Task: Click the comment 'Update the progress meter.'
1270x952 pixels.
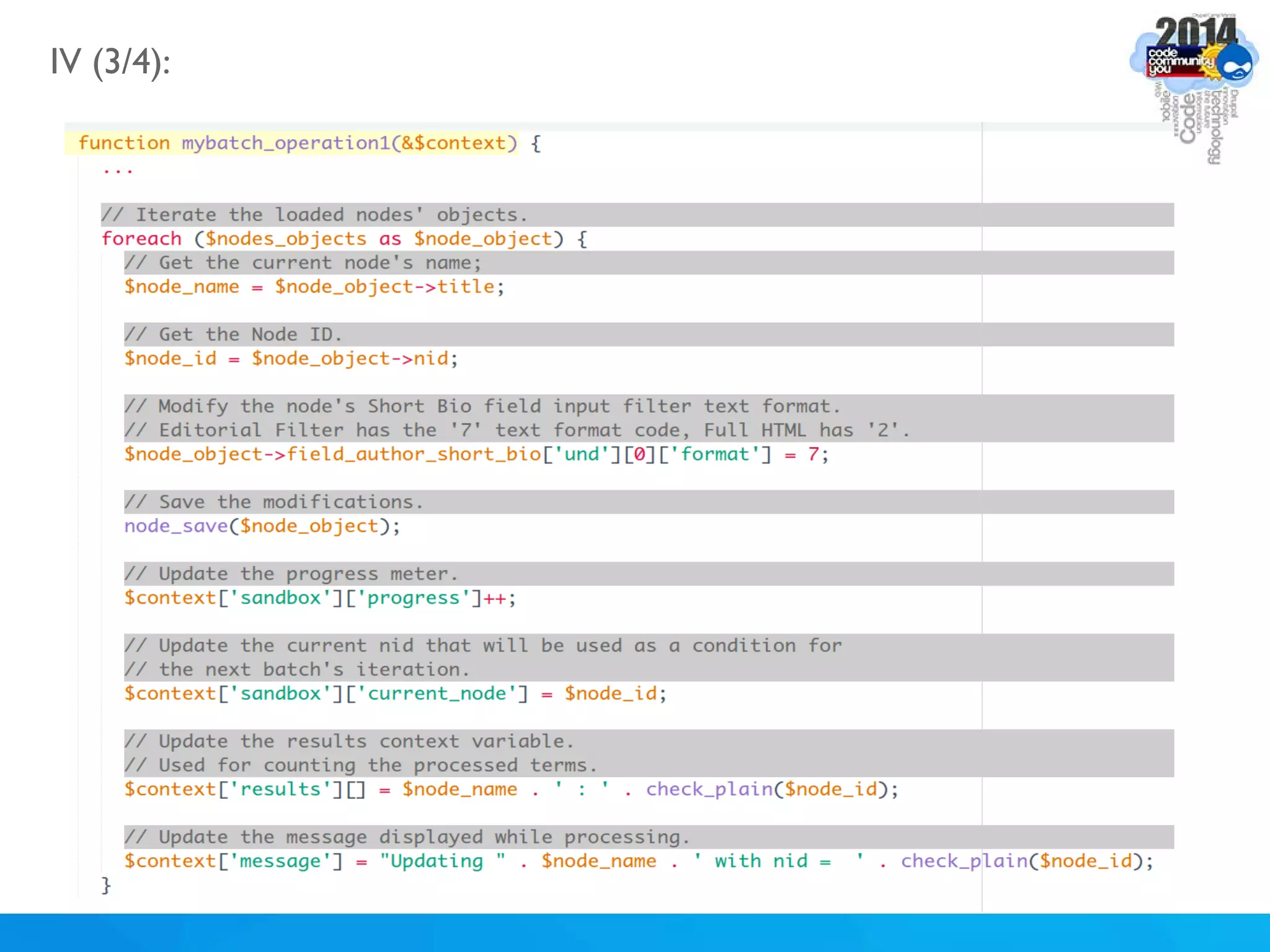Action: (291, 574)
